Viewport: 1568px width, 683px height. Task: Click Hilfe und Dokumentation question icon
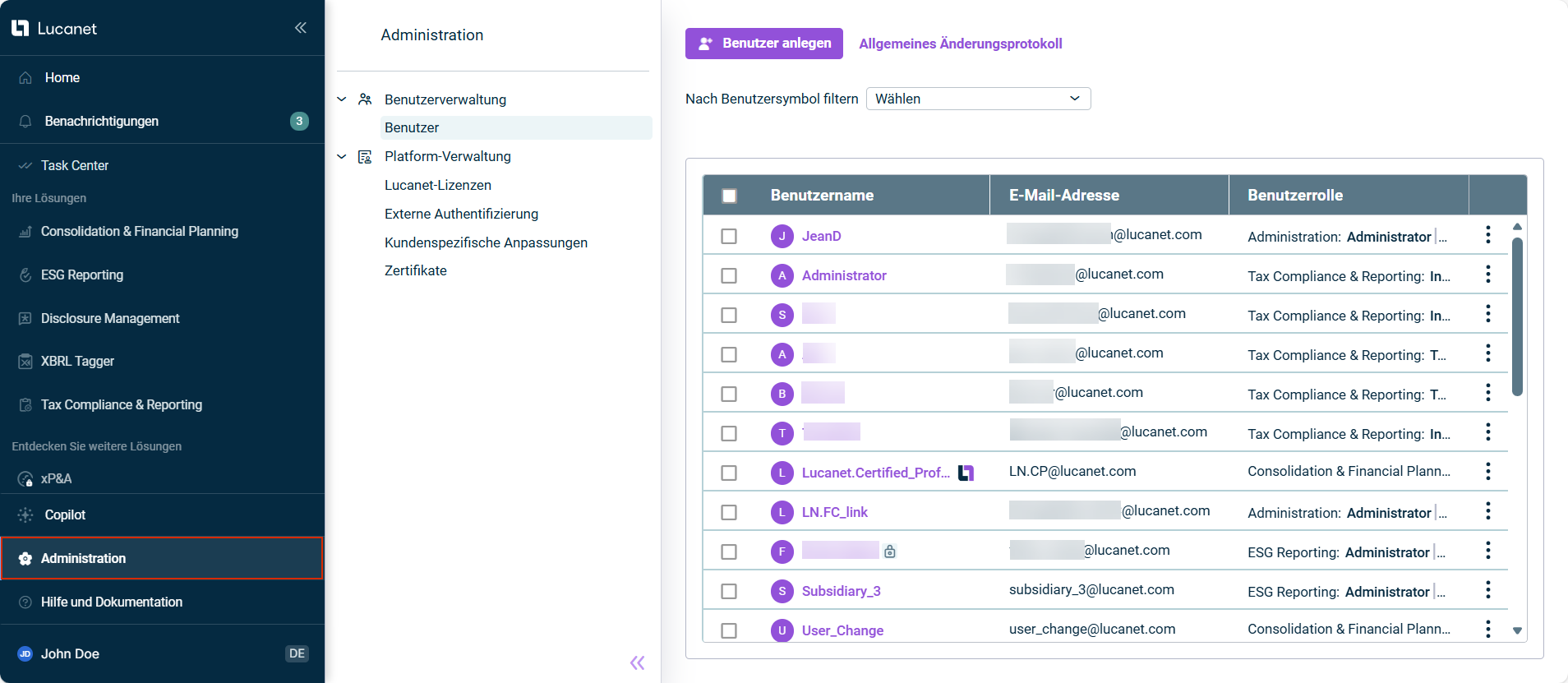pyautogui.click(x=25, y=602)
